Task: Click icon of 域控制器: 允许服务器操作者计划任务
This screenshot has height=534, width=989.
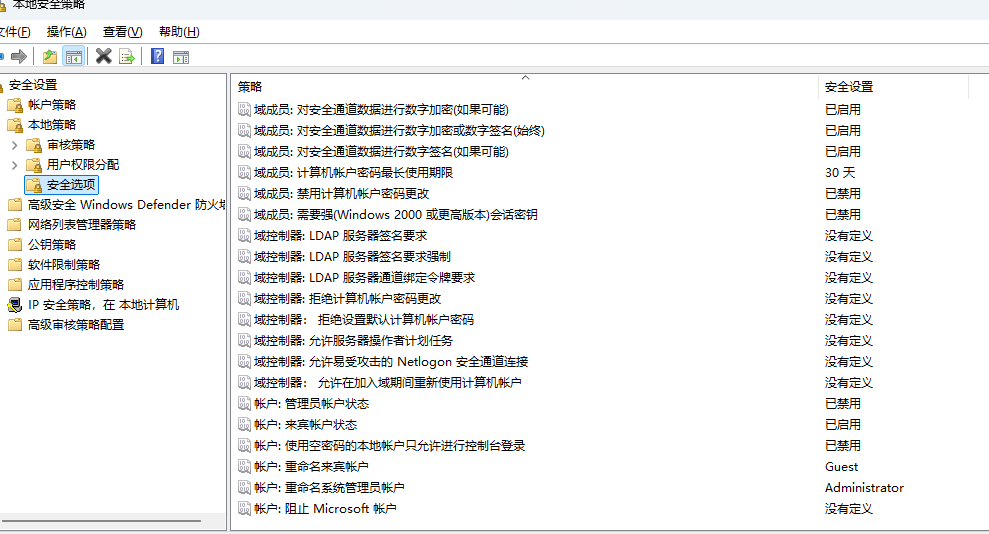Action: (244, 340)
